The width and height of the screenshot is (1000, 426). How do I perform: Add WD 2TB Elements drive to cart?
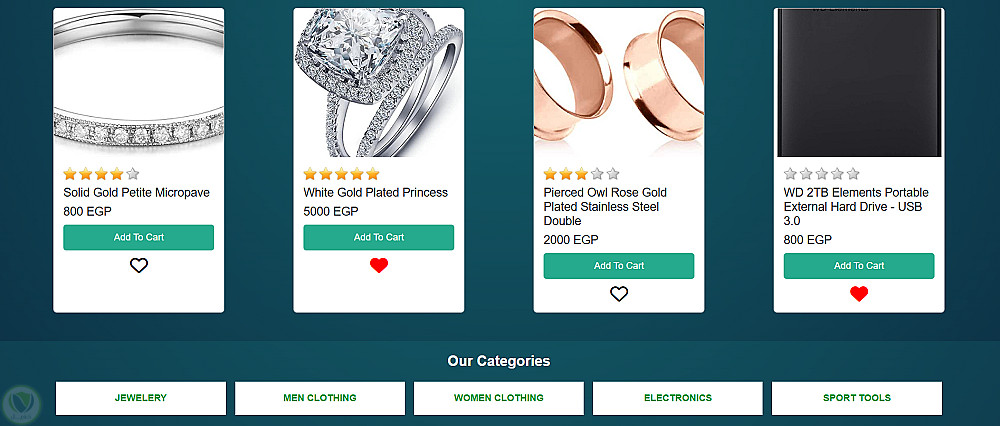click(859, 266)
